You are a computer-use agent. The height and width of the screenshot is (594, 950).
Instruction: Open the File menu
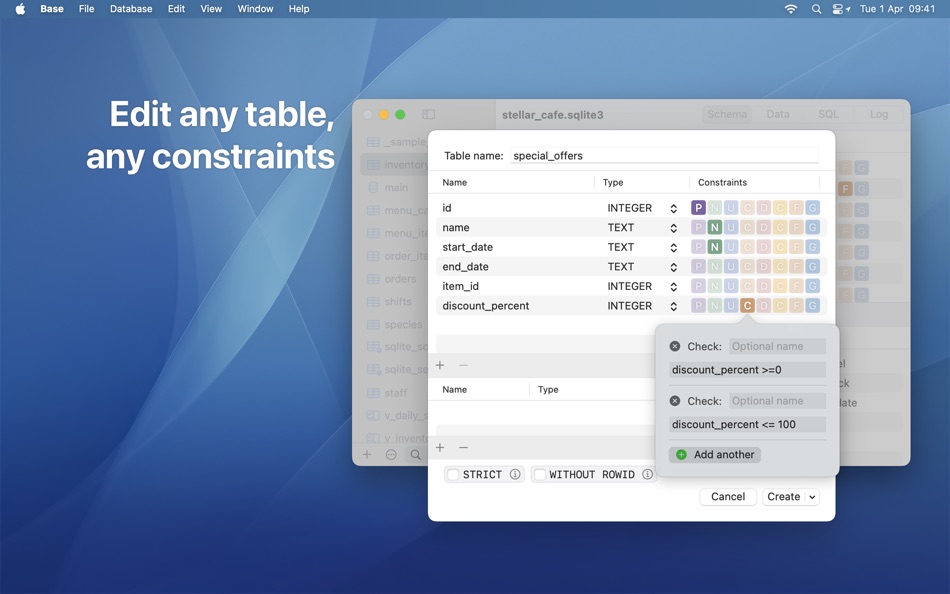[x=87, y=9]
